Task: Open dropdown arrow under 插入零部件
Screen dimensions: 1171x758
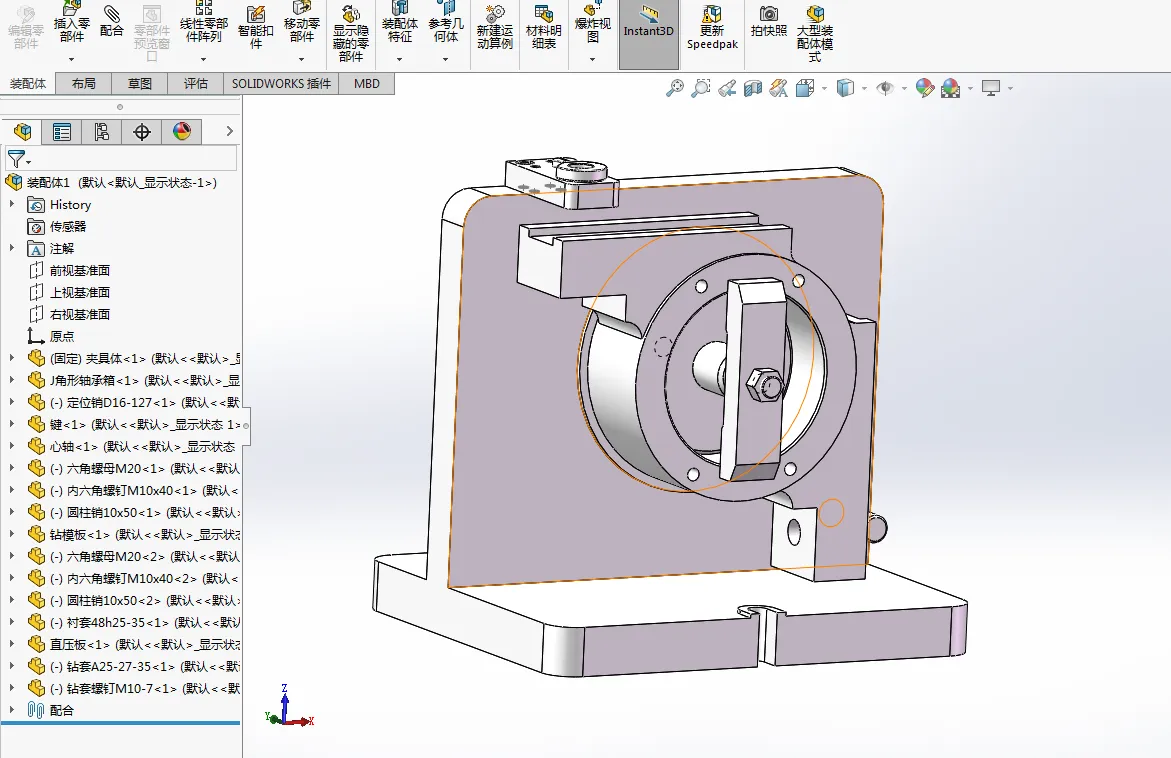Action: point(72,59)
